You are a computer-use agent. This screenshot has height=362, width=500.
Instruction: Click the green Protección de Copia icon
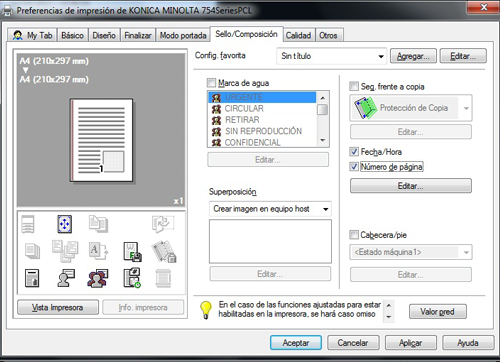click(x=365, y=108)
